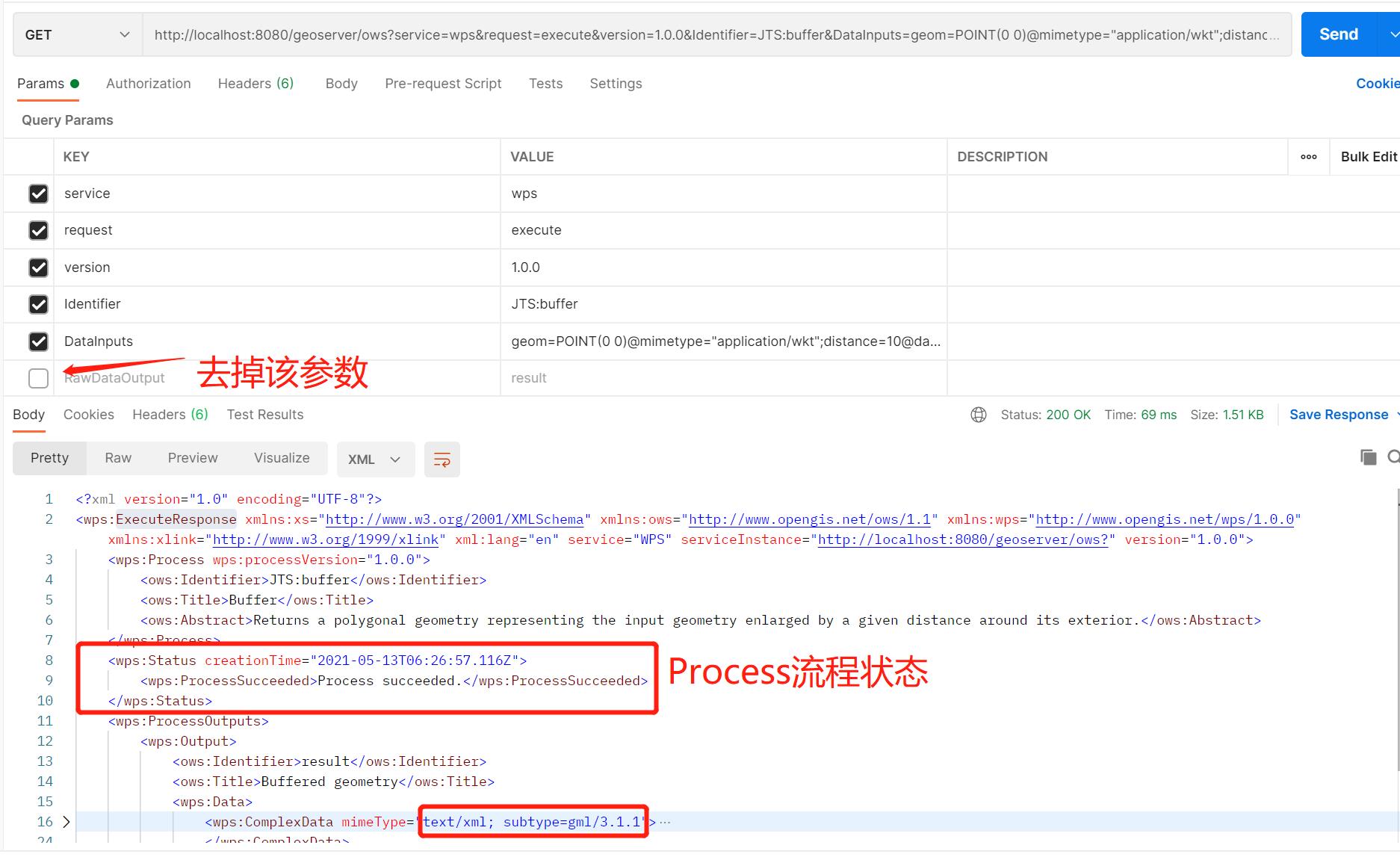Switch to the Authorization tab

point(148,84)
